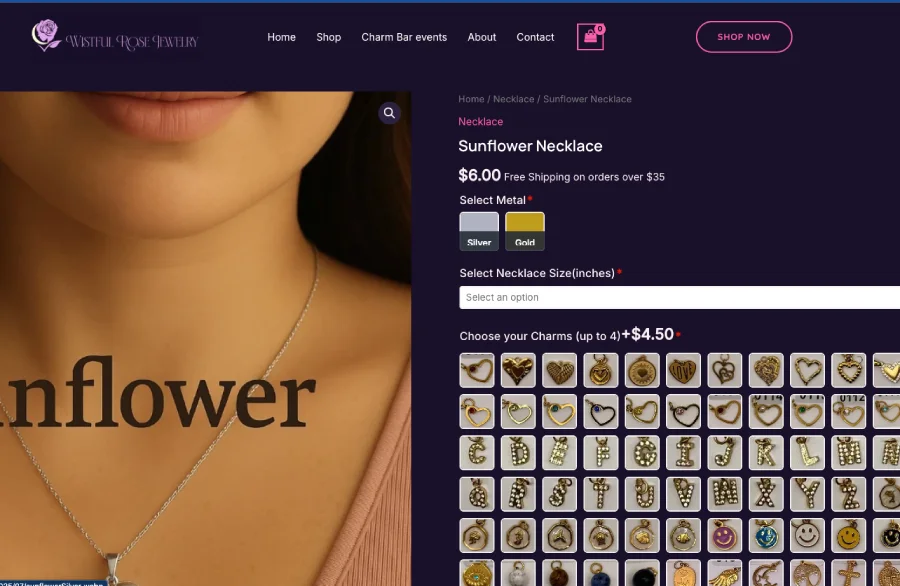Choose the rhinestone letter K charm
The image size is (900, 586).
766,453
